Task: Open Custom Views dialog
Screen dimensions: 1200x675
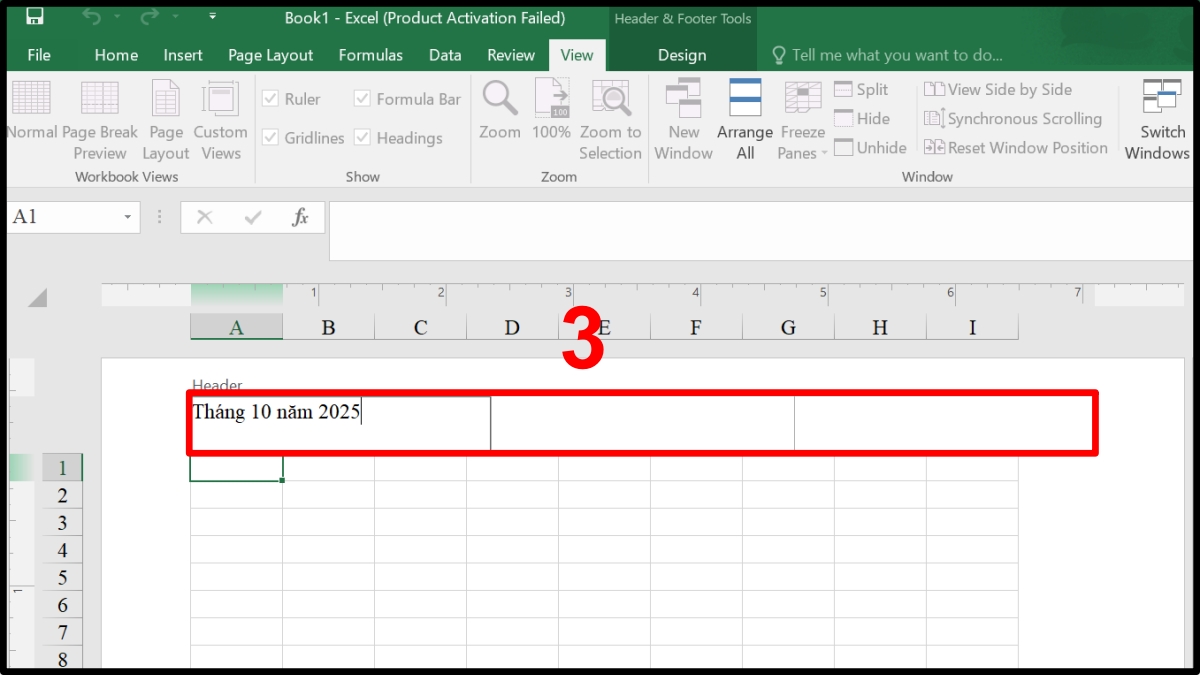Action: tap(220, 120)
